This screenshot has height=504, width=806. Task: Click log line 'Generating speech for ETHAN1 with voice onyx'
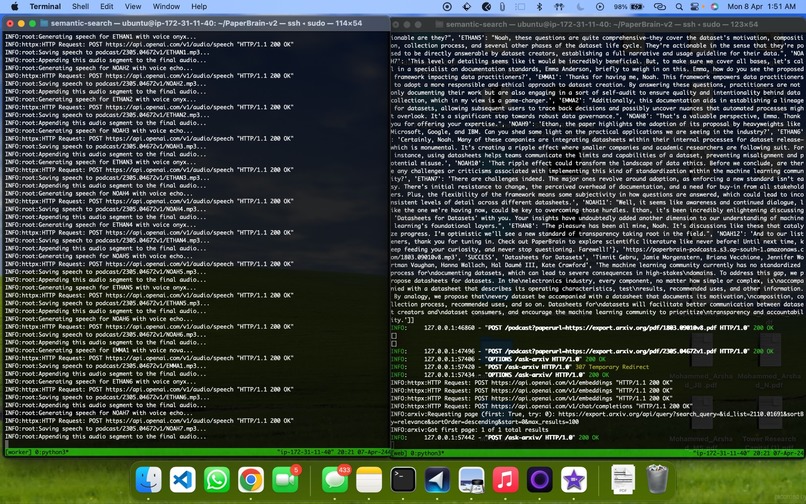click(101, 37)
